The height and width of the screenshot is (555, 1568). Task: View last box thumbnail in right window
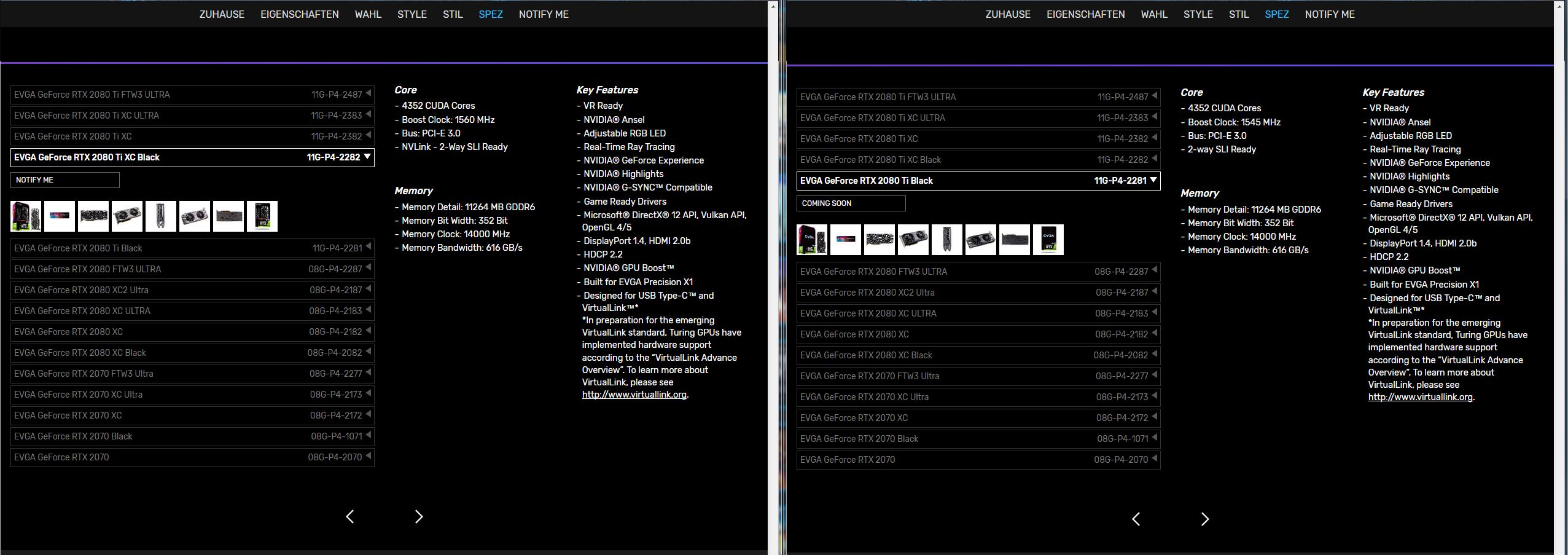(x=1048, y=240)
